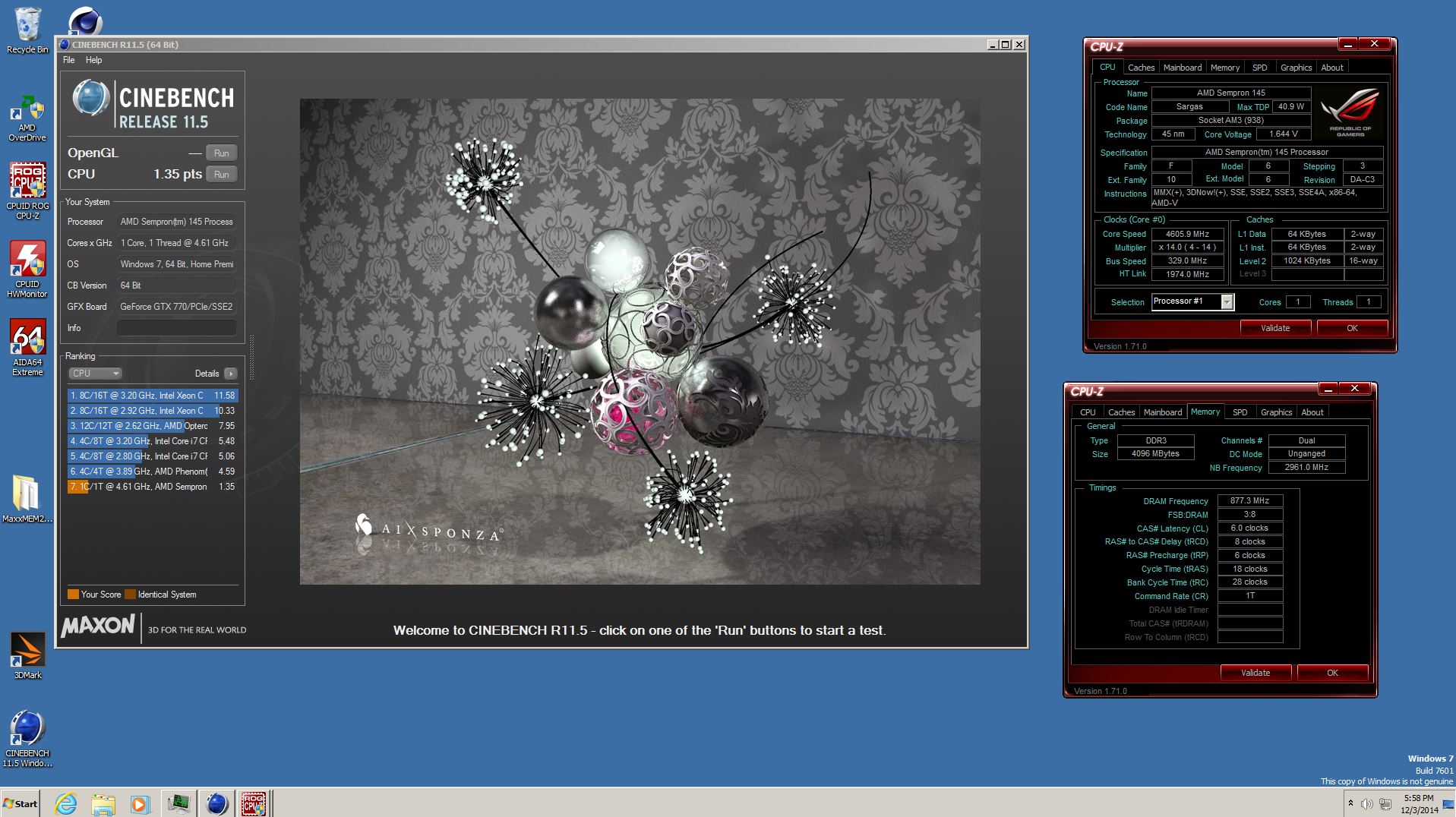Open Mainboard tab in upper CPU-Z window
The width and height of the screenshot is (1456, 817).
pos(1183,68)
